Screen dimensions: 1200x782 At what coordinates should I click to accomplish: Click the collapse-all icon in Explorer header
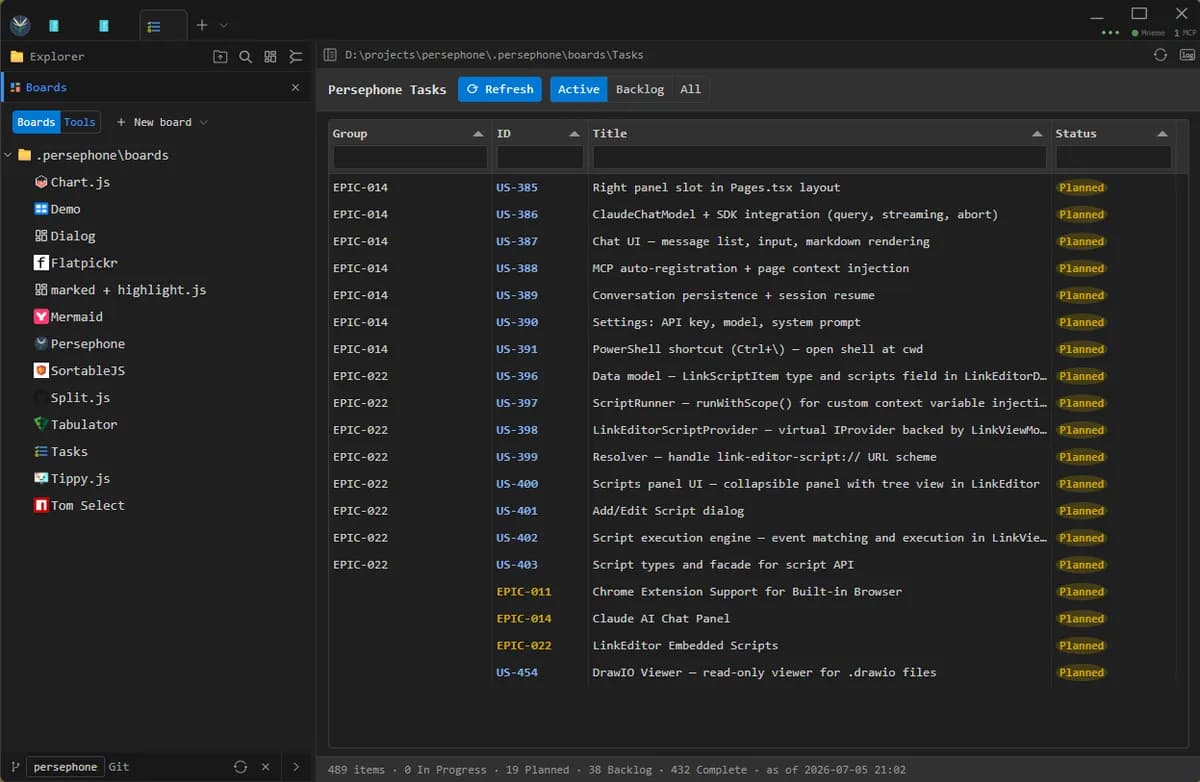pyautogui.click(x=295, y=57)
